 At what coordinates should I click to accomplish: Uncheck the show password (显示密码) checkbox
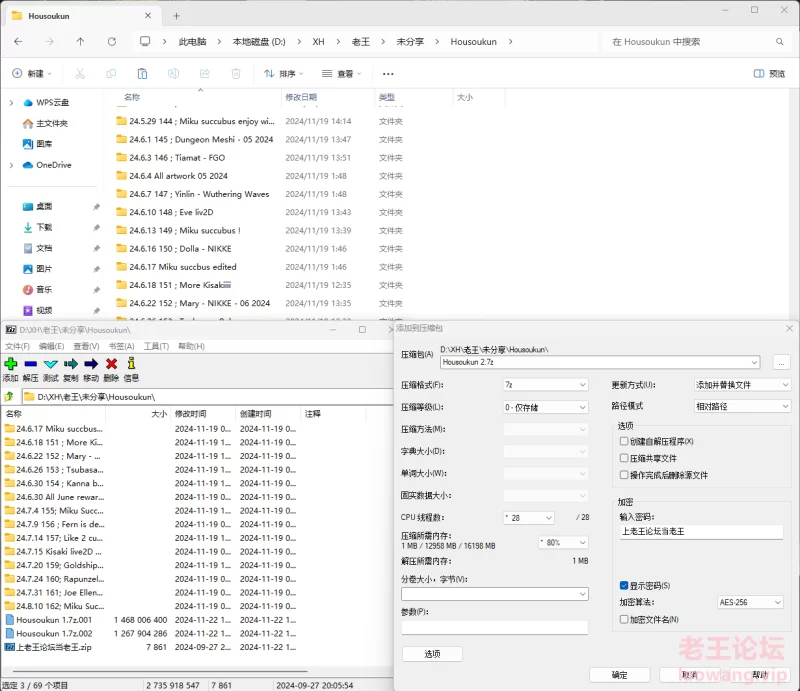[x=624, y=585]
